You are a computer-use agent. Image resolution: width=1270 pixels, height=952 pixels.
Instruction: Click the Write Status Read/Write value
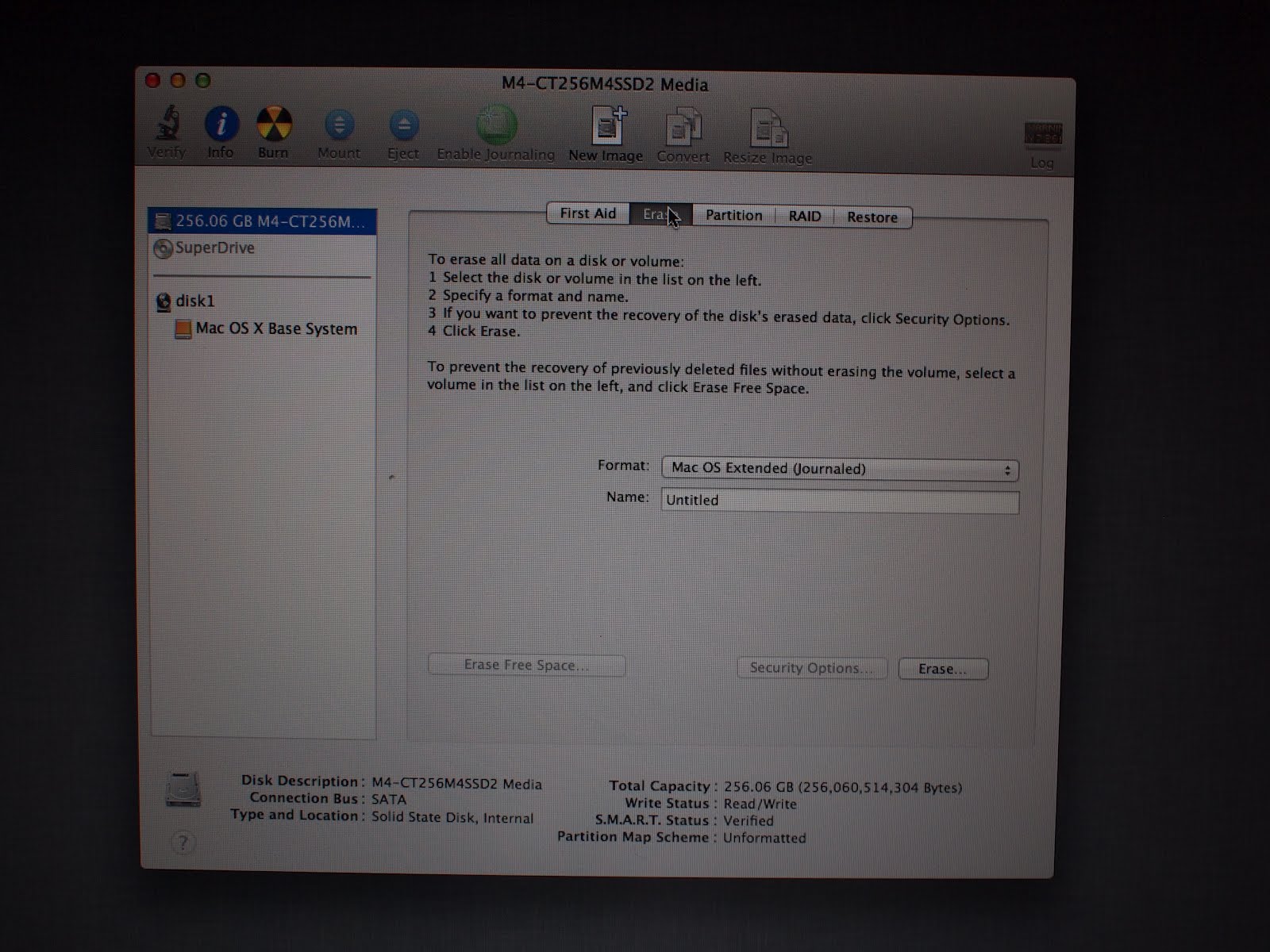[760, 804]
